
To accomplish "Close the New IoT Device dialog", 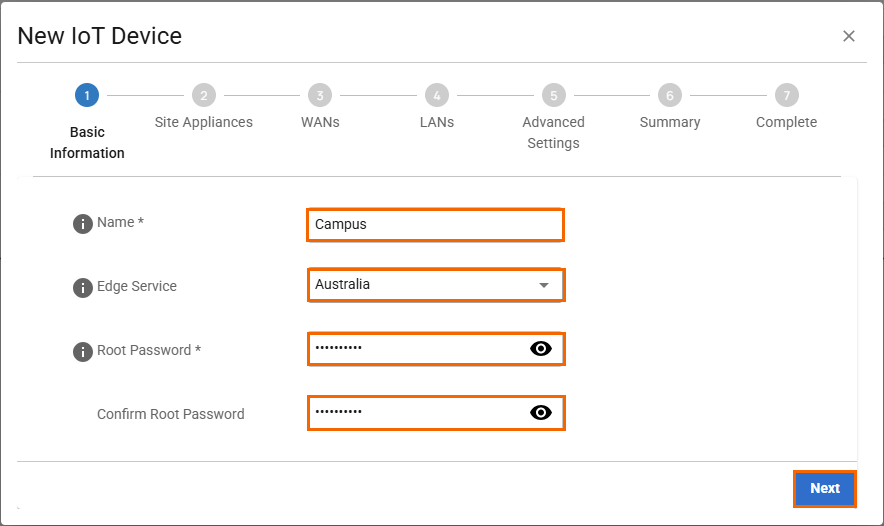I will pos(849,36).
